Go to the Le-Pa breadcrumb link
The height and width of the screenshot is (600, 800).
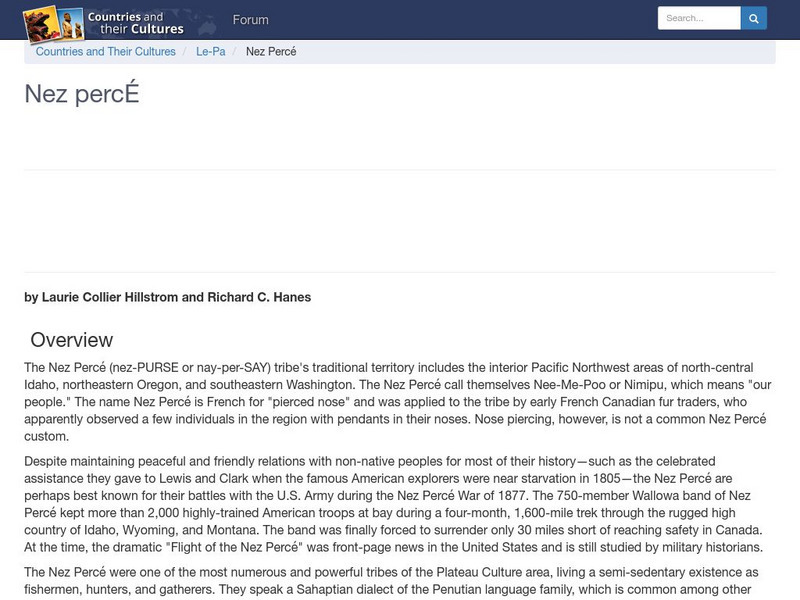[211, 52]
